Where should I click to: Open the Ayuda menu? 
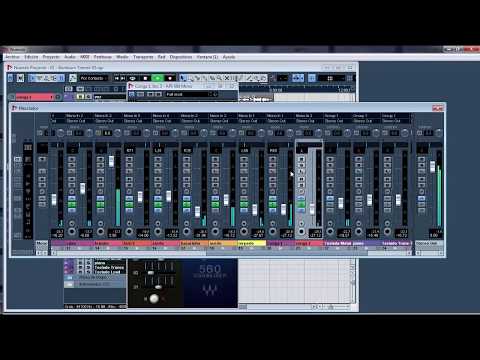click(229, 57)
